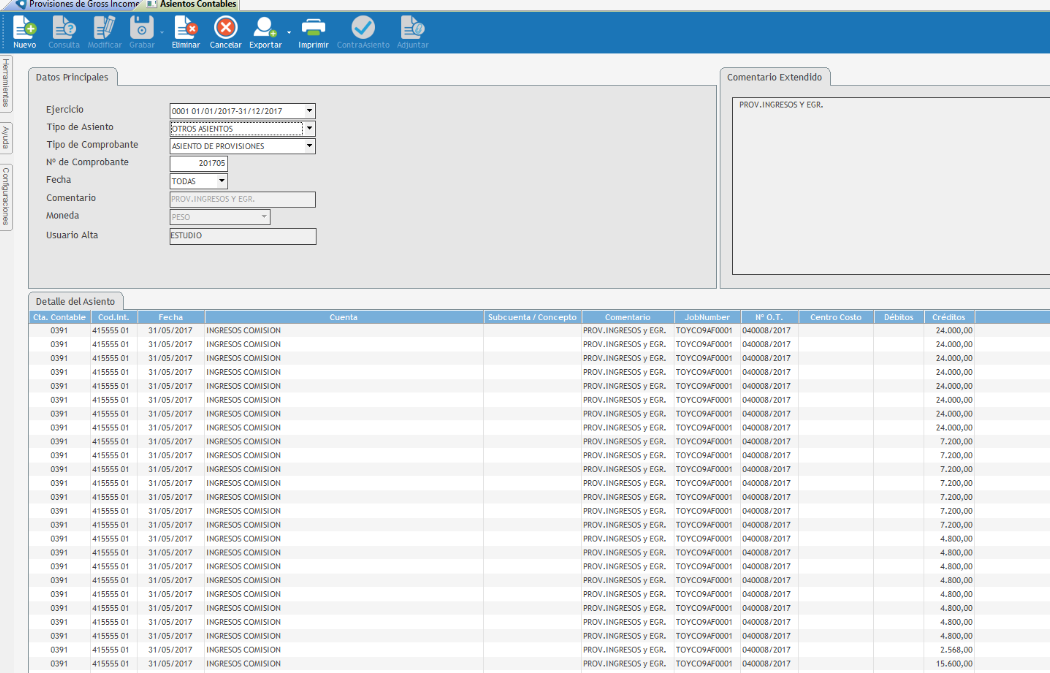Open the Configuraciones side panel tab
The height and width of the screenshot is (673, 1050).
6,196
